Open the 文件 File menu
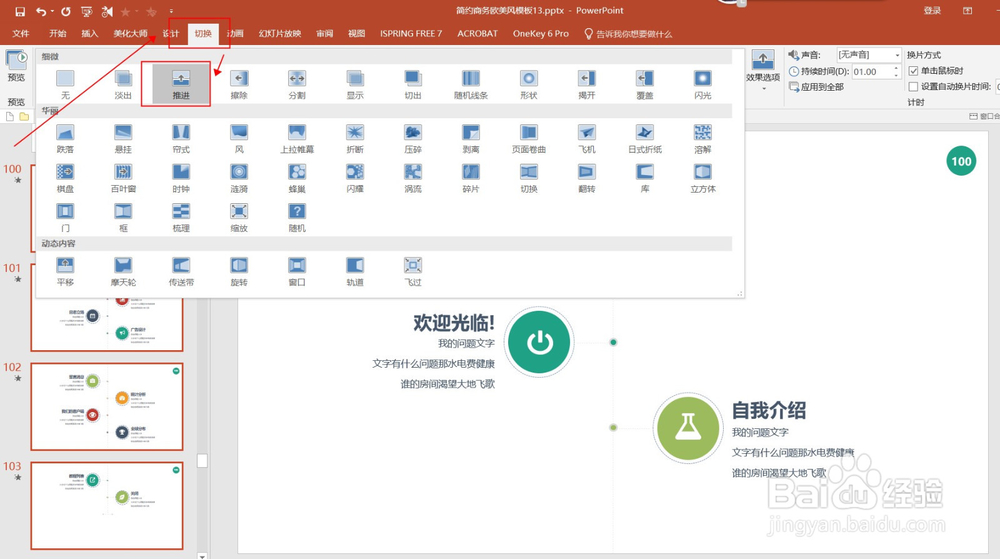 coord(20,34)
